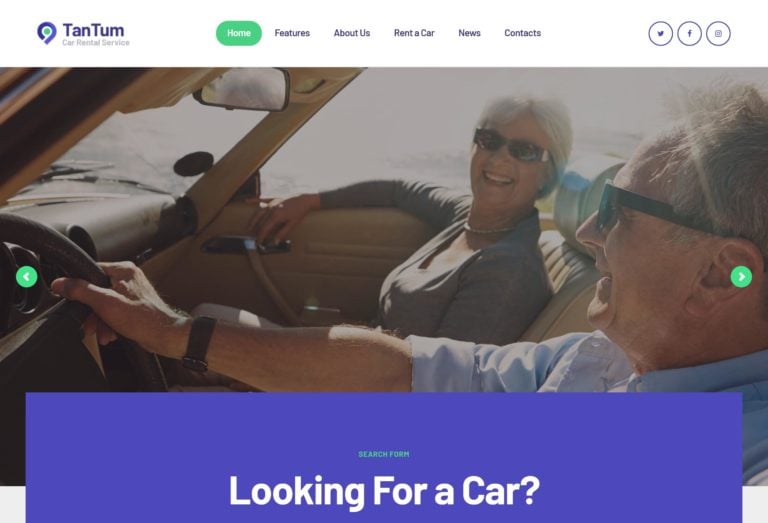Click the SEARCH FORM label
The width and height of the screenshot is (768, 523).
pyautogui.click(x=384, y=454)
